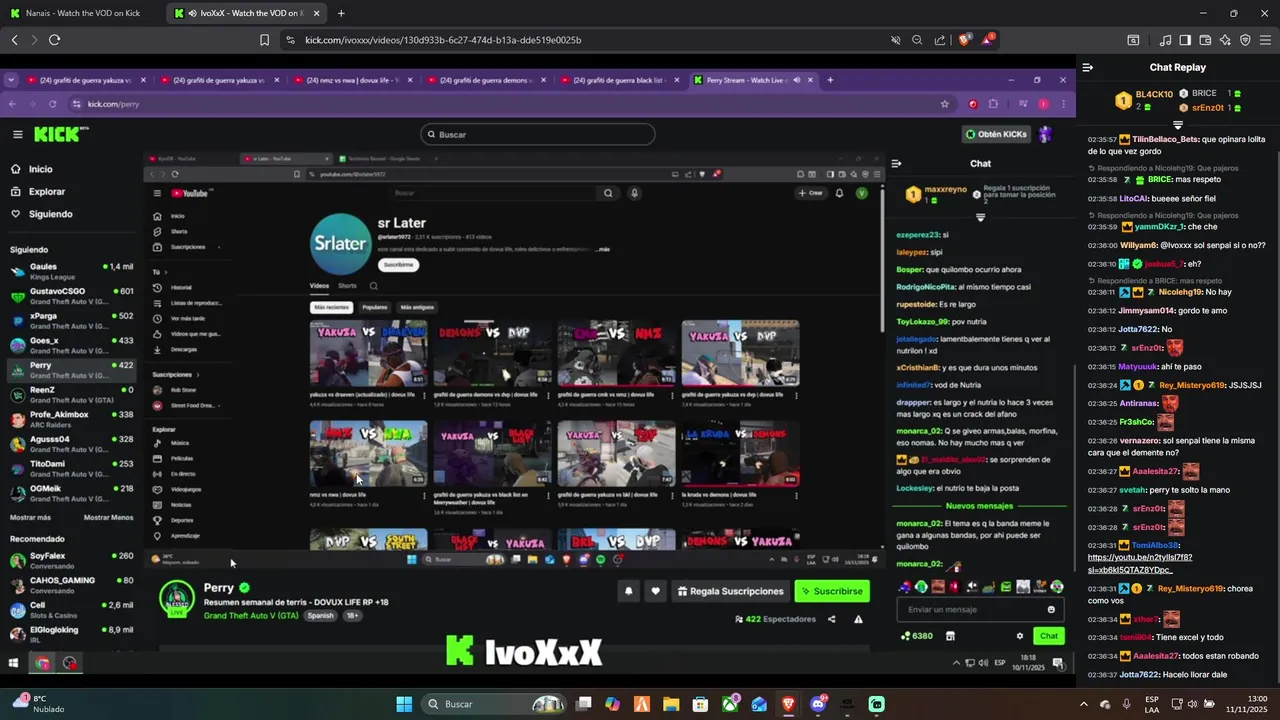Click chat user Rey_Misteryo619 at 02:36:24
This screenshot has width=1280, height=720.
point(1190,385)
